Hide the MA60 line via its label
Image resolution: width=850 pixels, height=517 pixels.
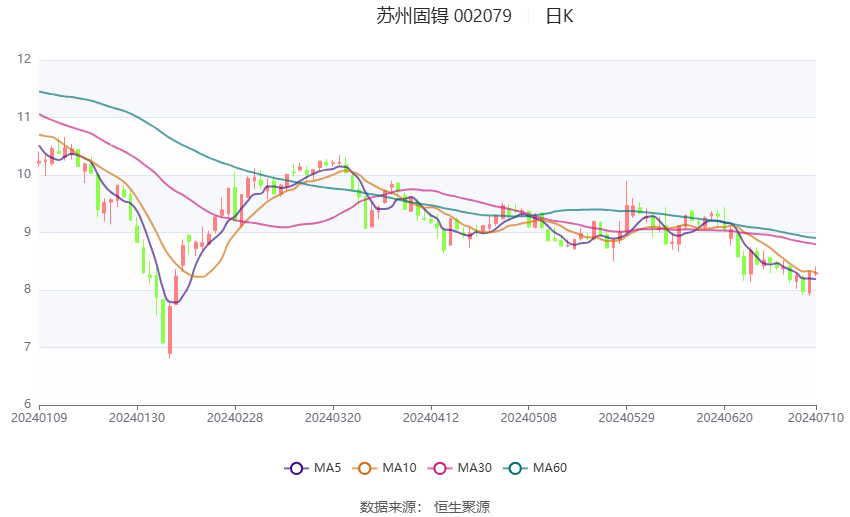[550, 468]
